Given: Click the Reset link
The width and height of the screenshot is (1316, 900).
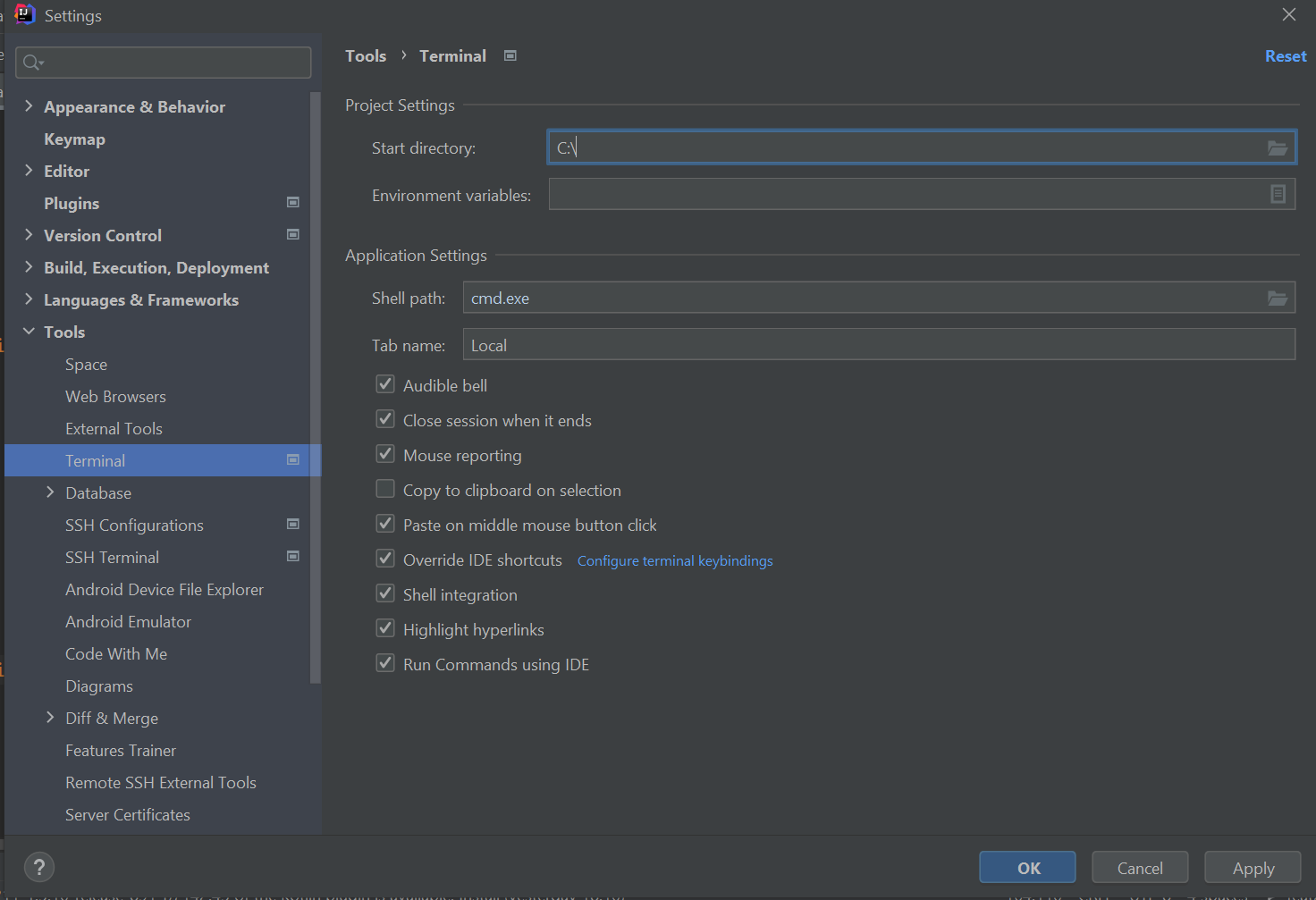Looking at the screenshot, I should (x=1285, y=55).
